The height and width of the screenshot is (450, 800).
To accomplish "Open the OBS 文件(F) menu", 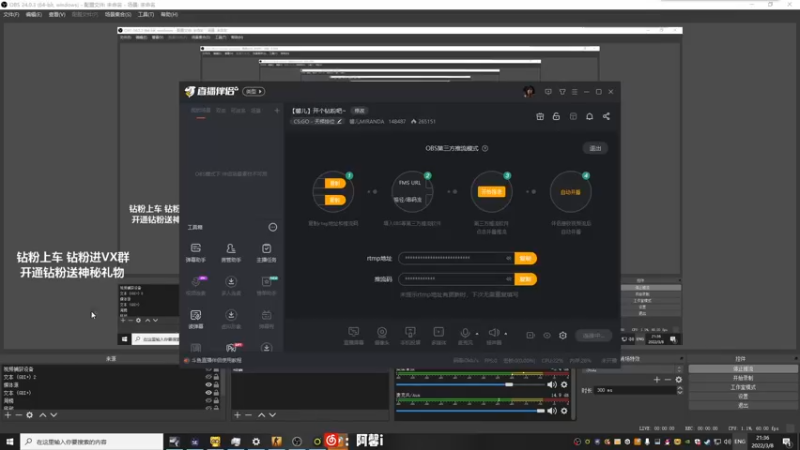I will point(11,15).
